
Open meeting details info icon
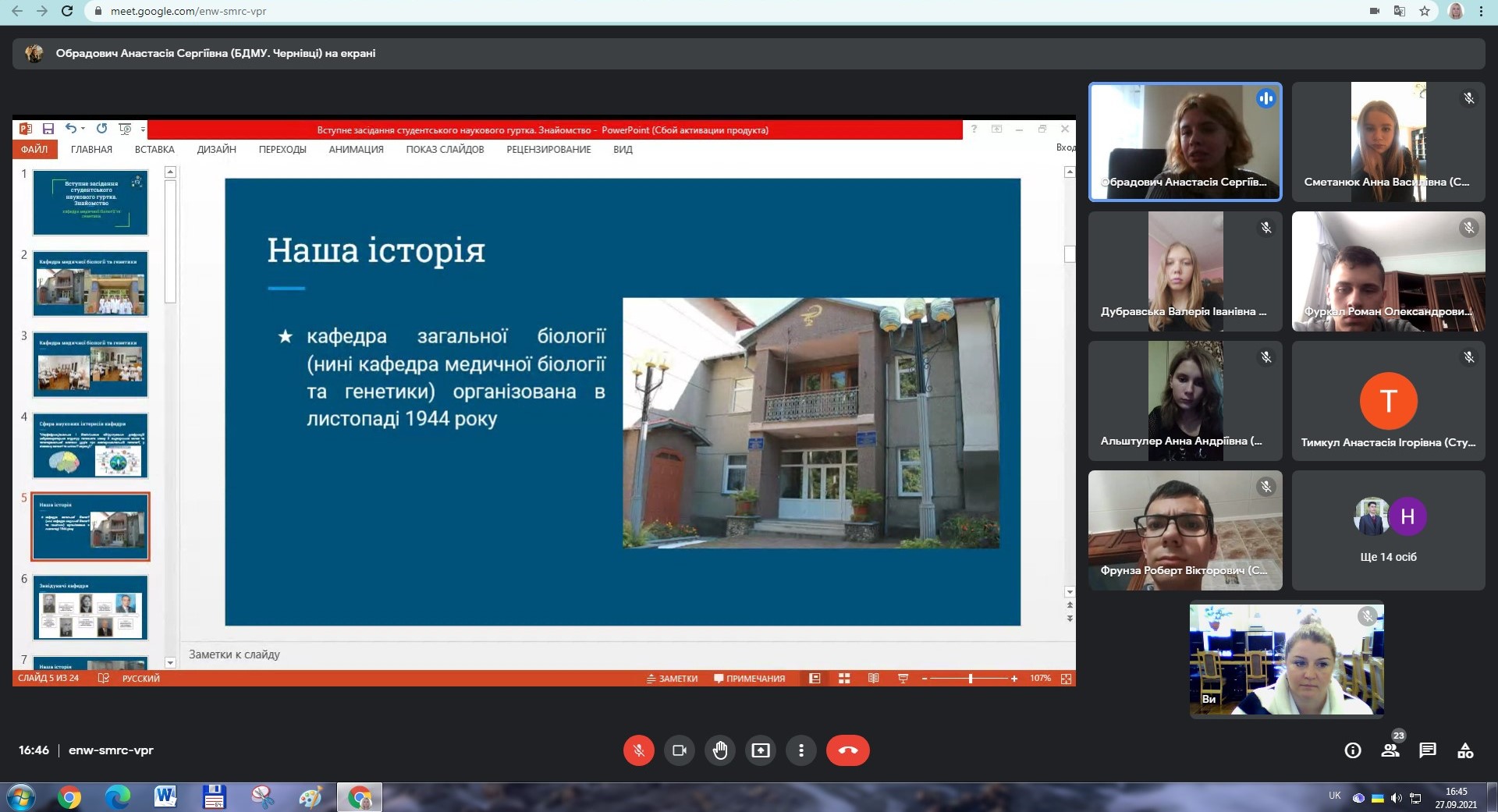1353,750
